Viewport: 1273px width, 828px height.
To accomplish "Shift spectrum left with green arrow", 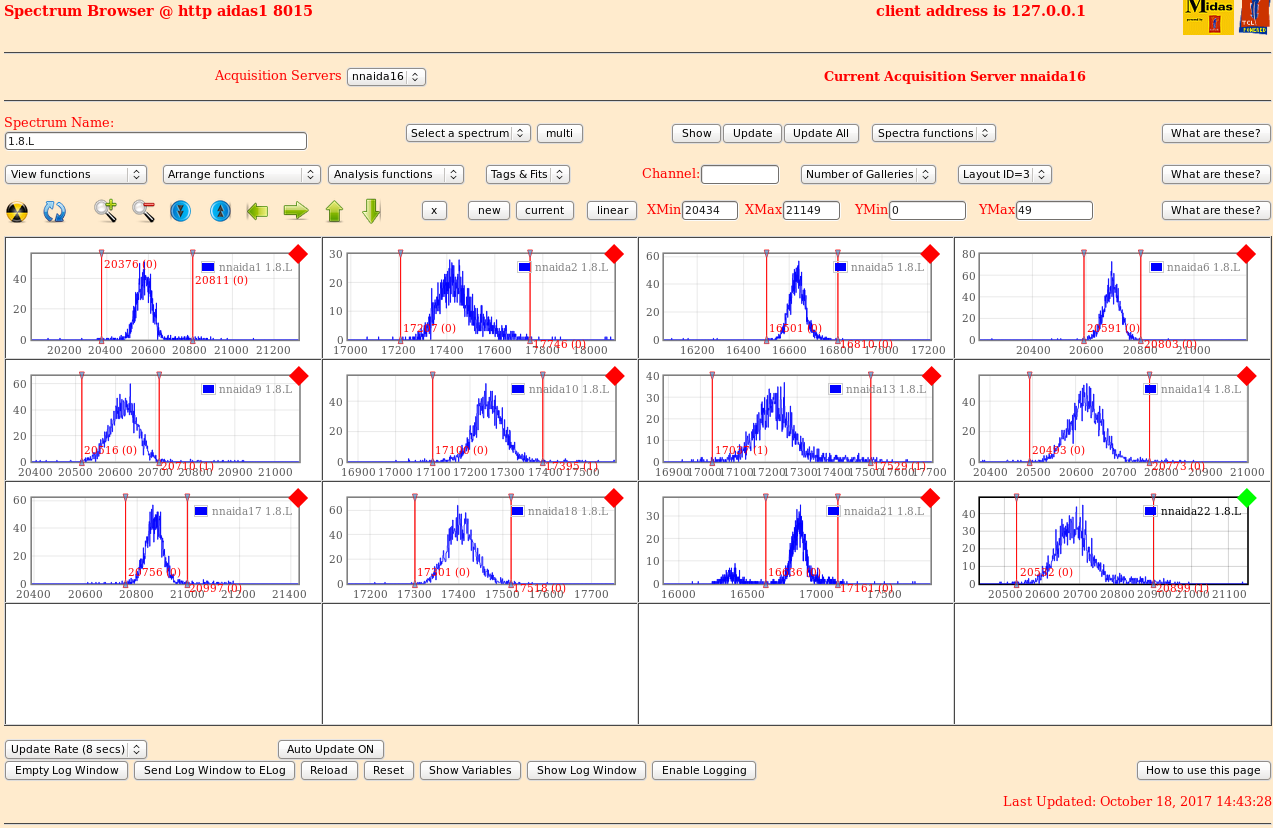I will (257, 211).
